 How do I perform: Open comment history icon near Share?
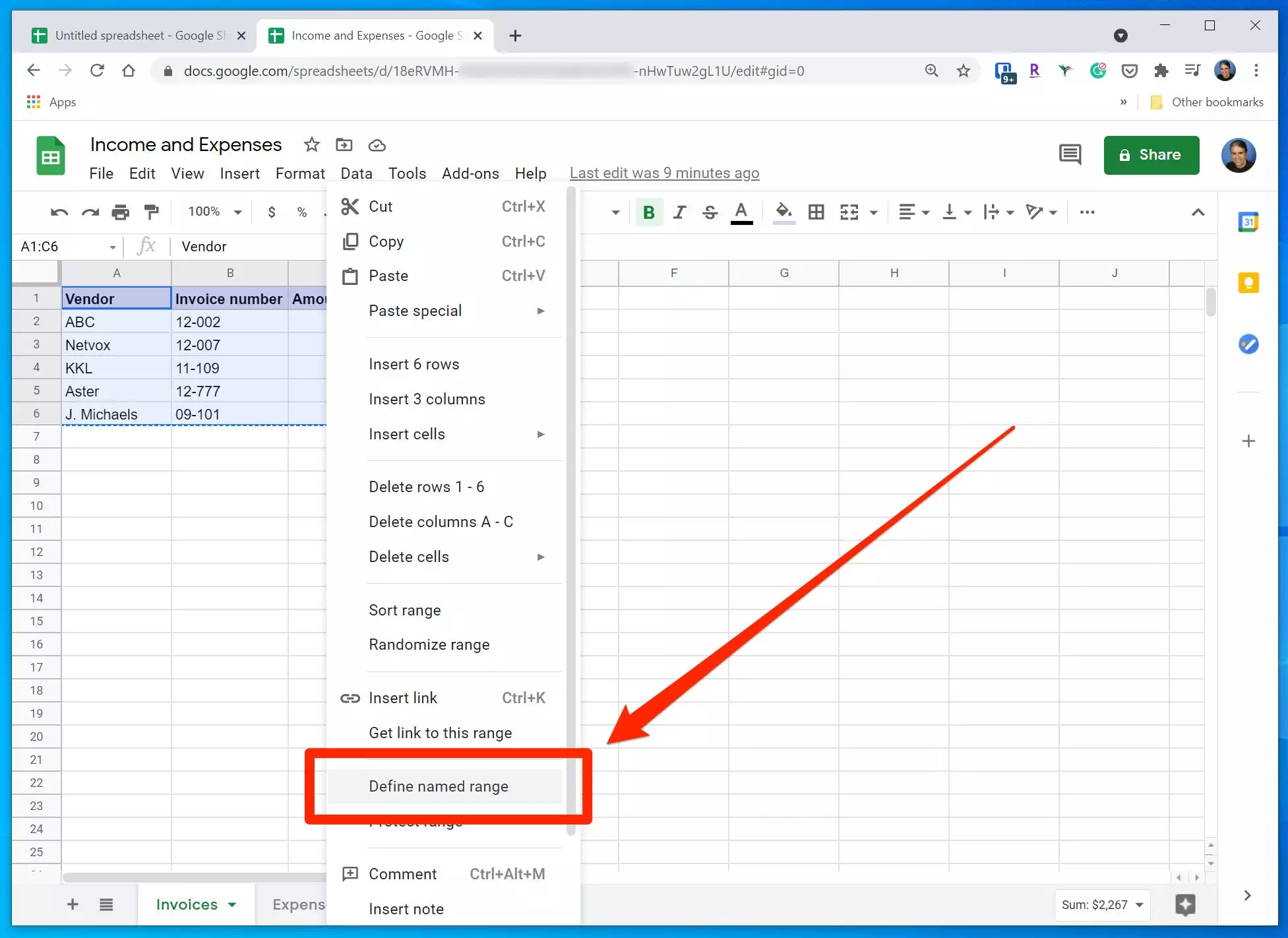(1070, 155)
